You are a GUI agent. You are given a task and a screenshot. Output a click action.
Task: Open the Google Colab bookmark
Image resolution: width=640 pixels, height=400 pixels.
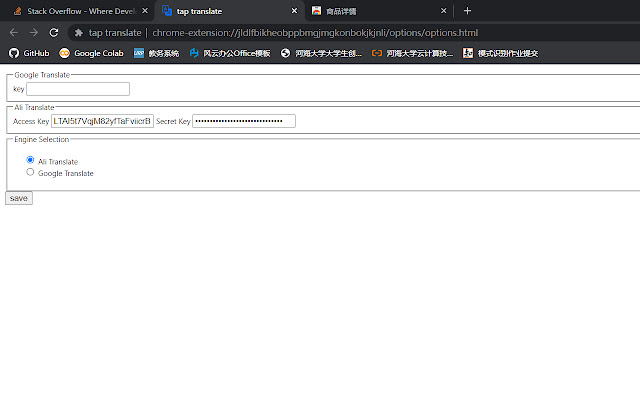(91, 53)
